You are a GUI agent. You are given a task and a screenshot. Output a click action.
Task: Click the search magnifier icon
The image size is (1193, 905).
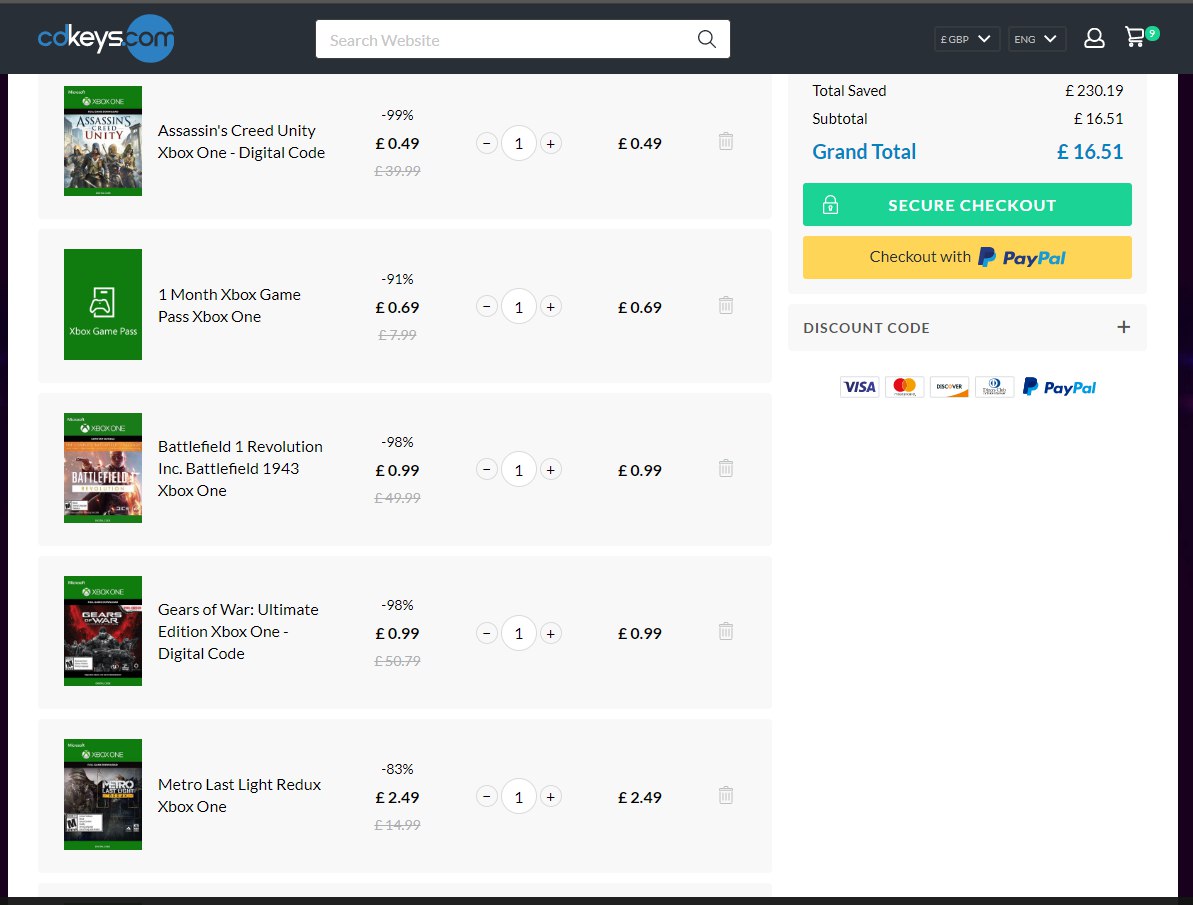(707, 40)
